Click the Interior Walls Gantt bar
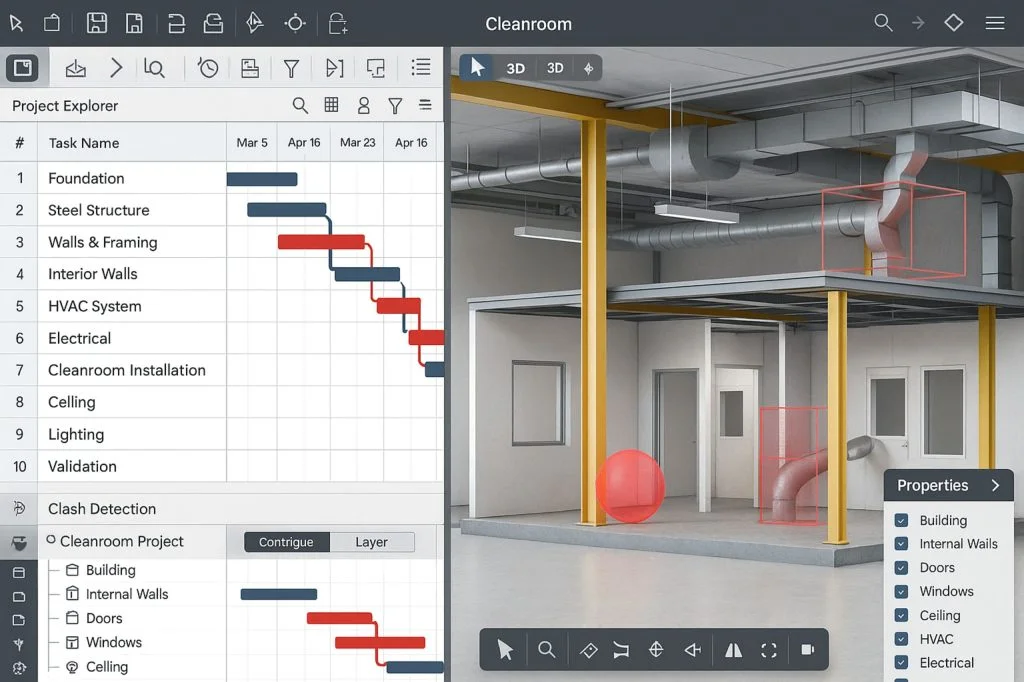This screenshot has height=682, width=1024. click(x=367, y=274)
